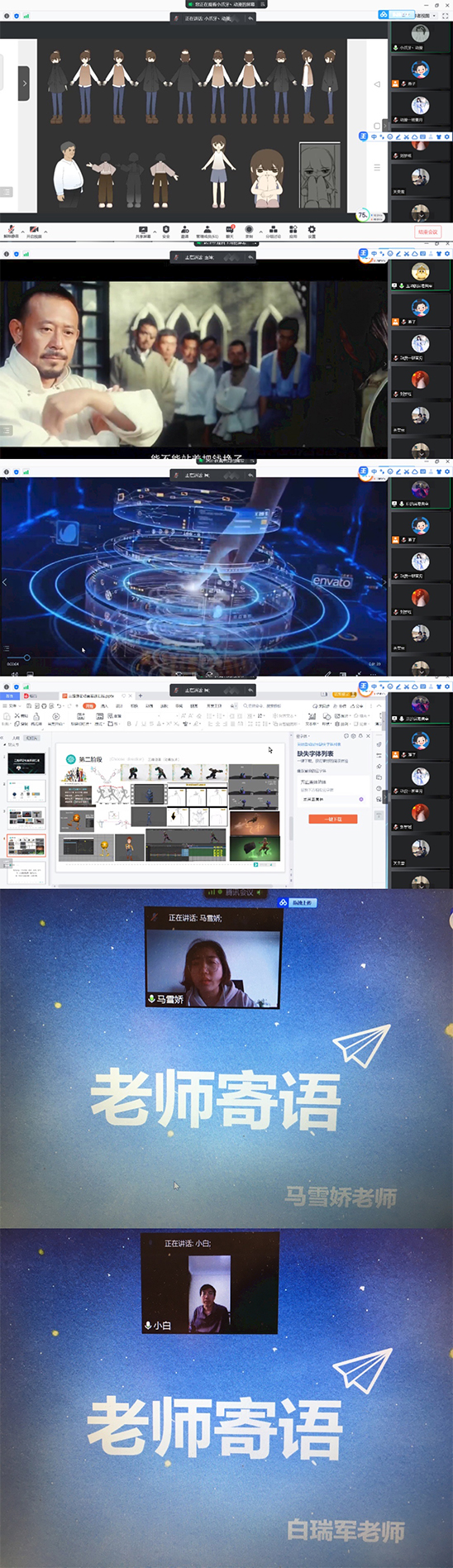Click the blue 王 input method icon in character window
Viewport: 453px width, 1568px height.
(x=363, y=136)
